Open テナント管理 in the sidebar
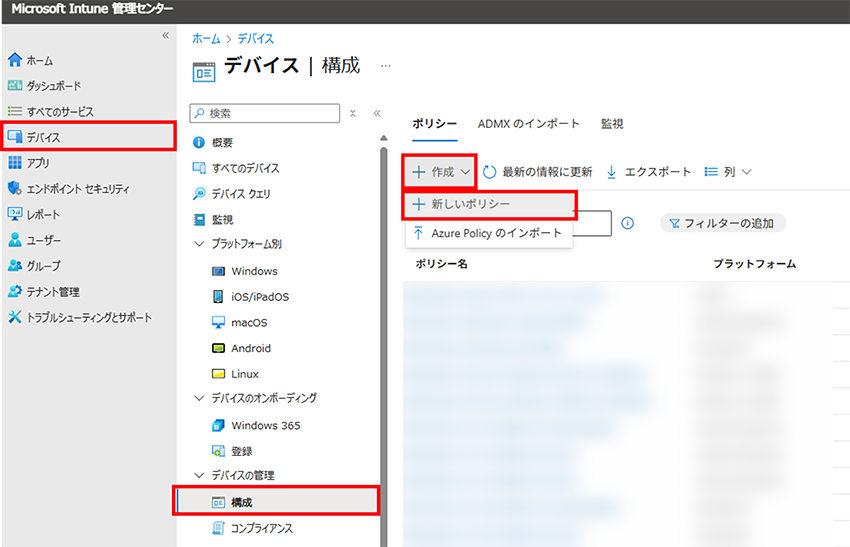The image size is (850, 547). click(x=43, y=292)
